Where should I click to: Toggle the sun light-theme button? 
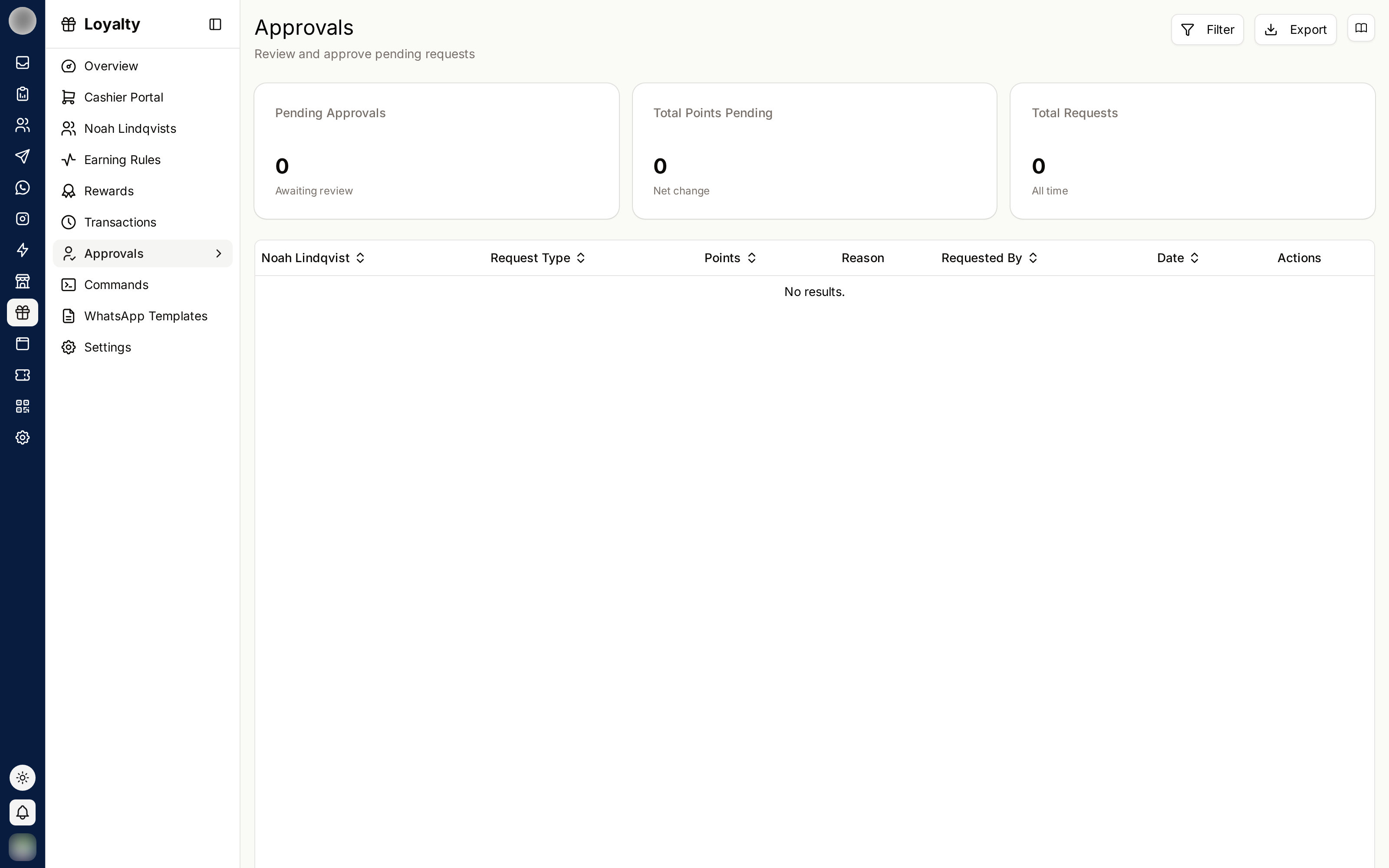[x=23, y=778]
